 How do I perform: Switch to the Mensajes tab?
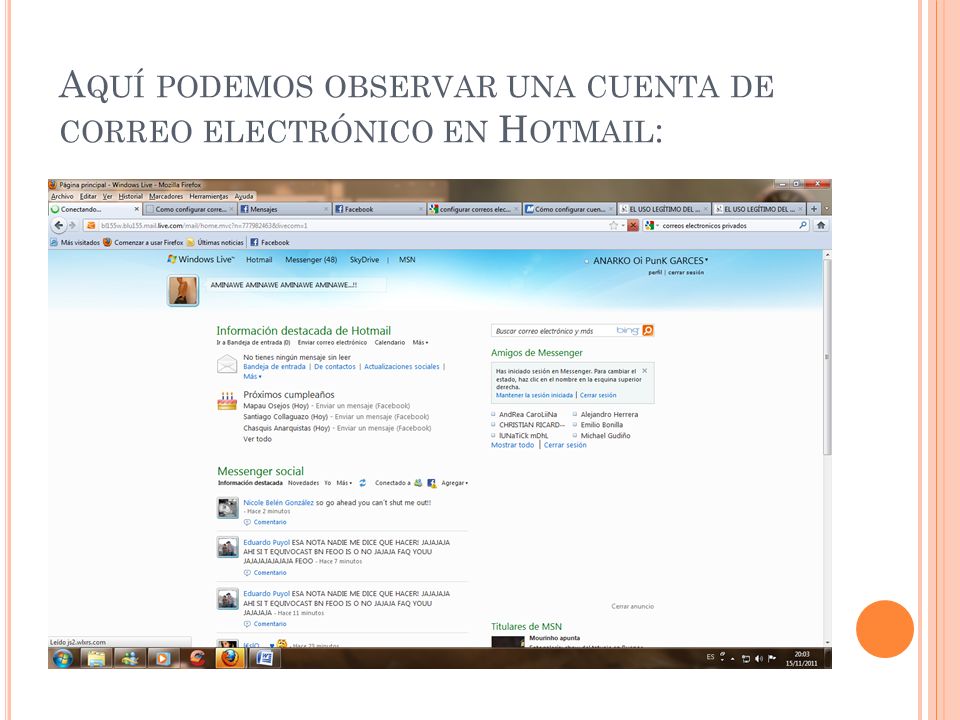(x=285, y=209)
